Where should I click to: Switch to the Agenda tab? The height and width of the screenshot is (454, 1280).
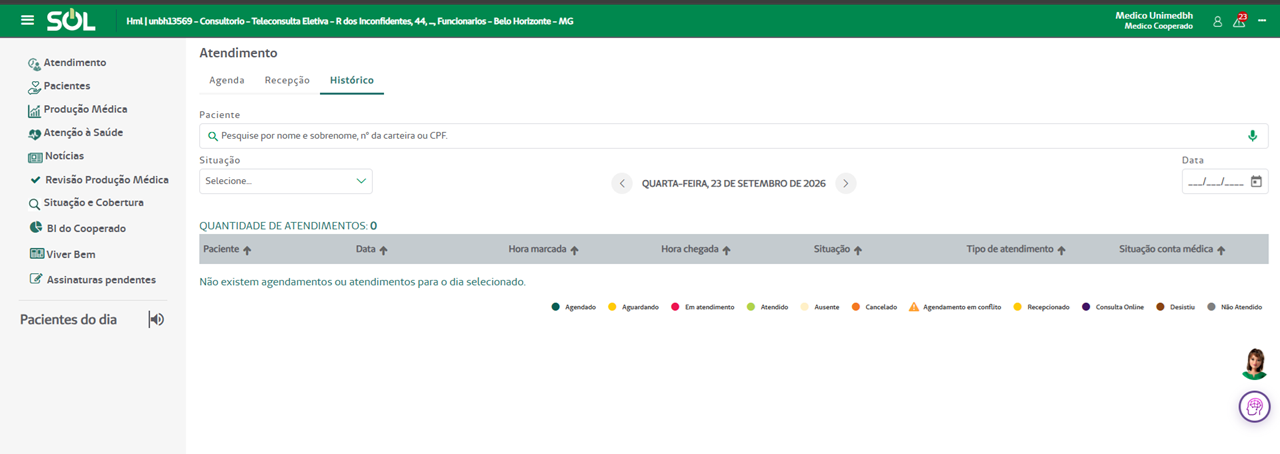click(227, 80)
